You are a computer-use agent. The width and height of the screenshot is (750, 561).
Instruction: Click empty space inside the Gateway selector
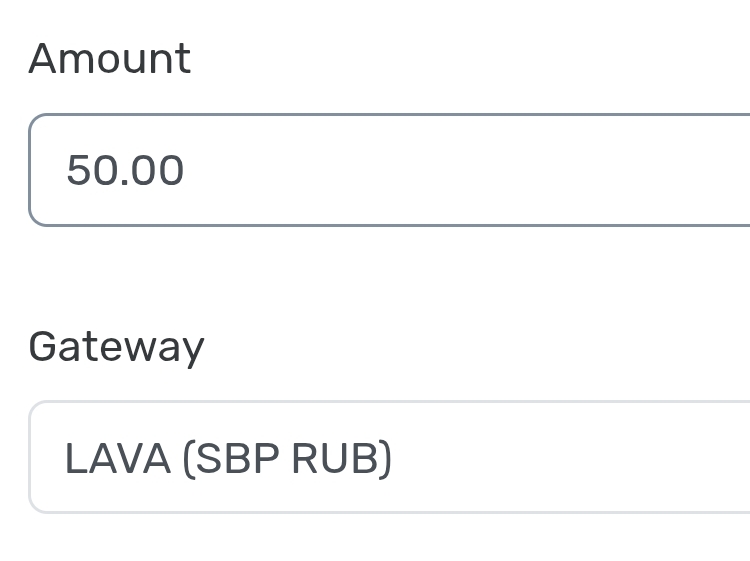(x=580, y=457)
